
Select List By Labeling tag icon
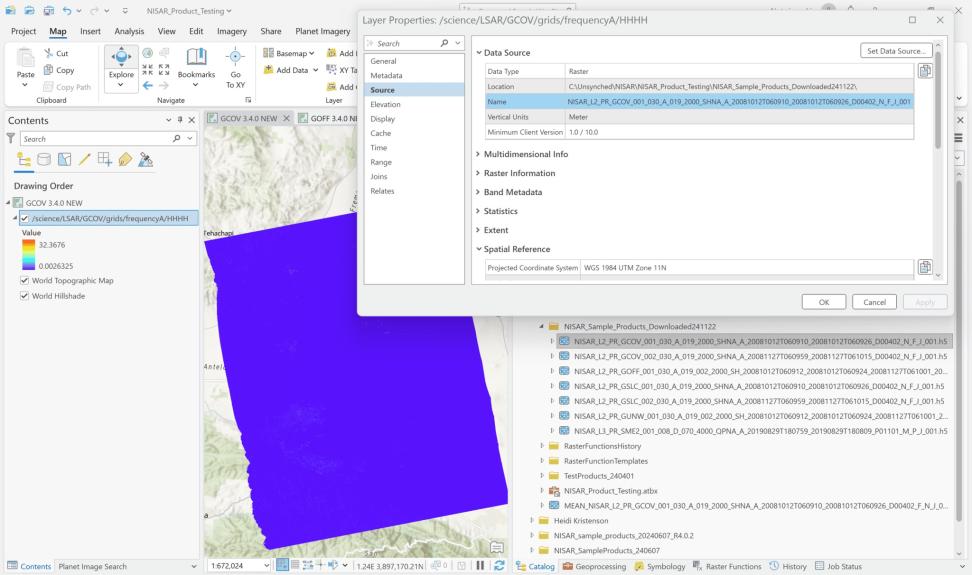[x=125, y=160]
